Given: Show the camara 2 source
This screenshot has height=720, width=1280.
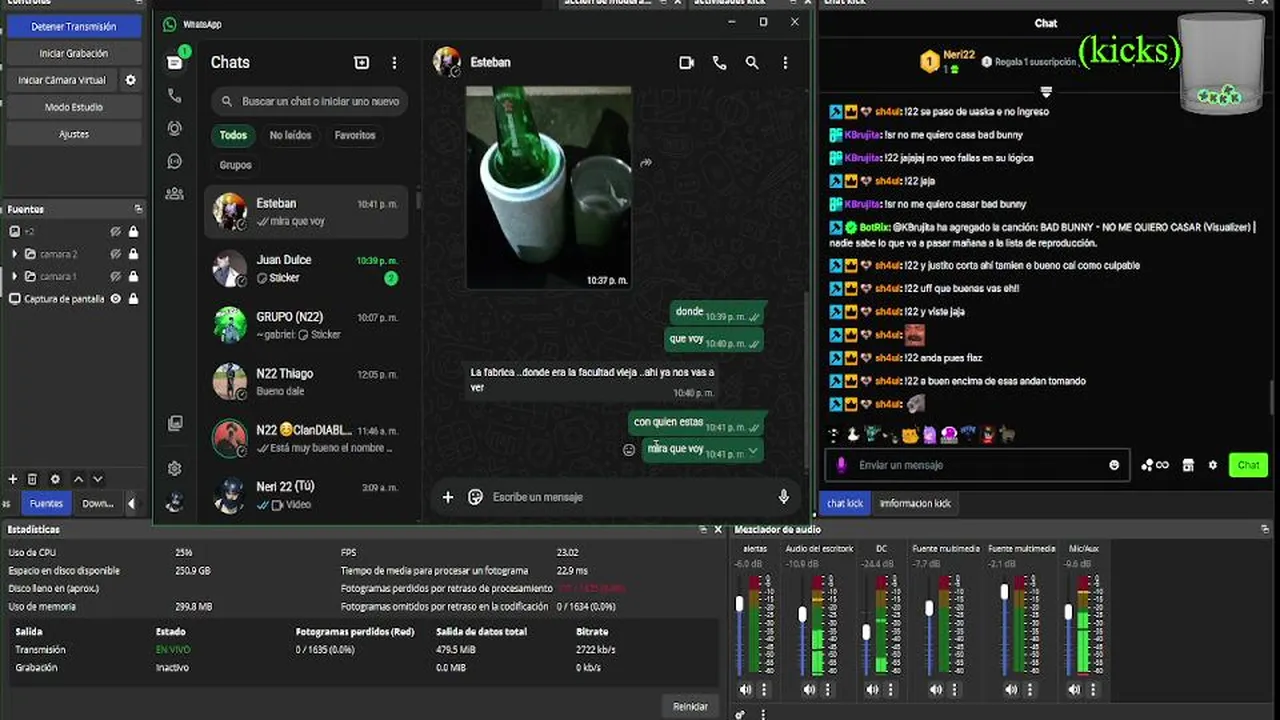Looking at the screenshot, I should (x=116, y=254).
